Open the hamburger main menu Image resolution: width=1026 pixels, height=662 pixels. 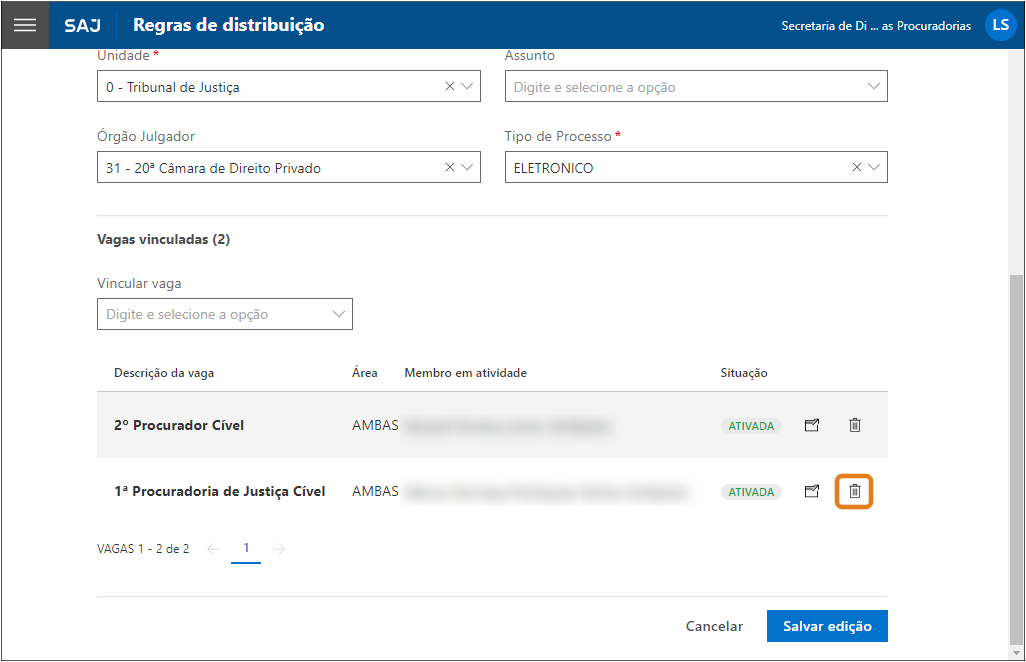point(25,25)
